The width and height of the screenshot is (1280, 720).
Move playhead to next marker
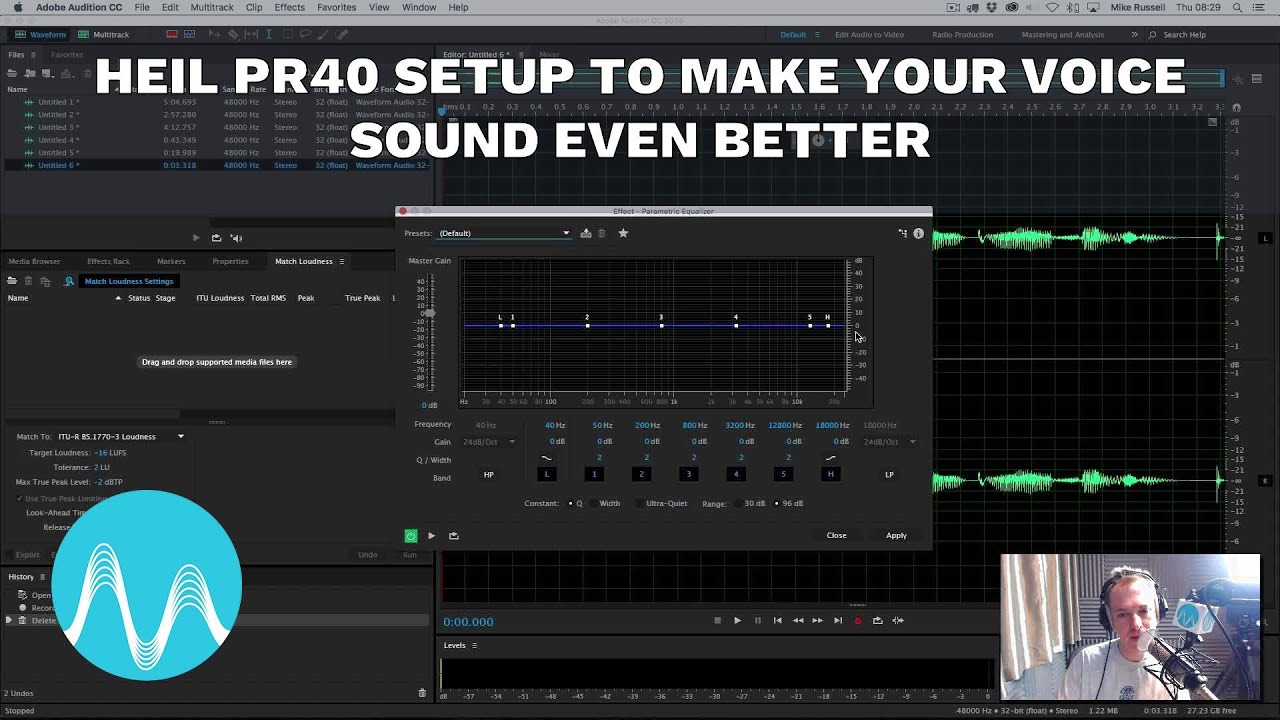pyautogui.click(x=838, y=621)
